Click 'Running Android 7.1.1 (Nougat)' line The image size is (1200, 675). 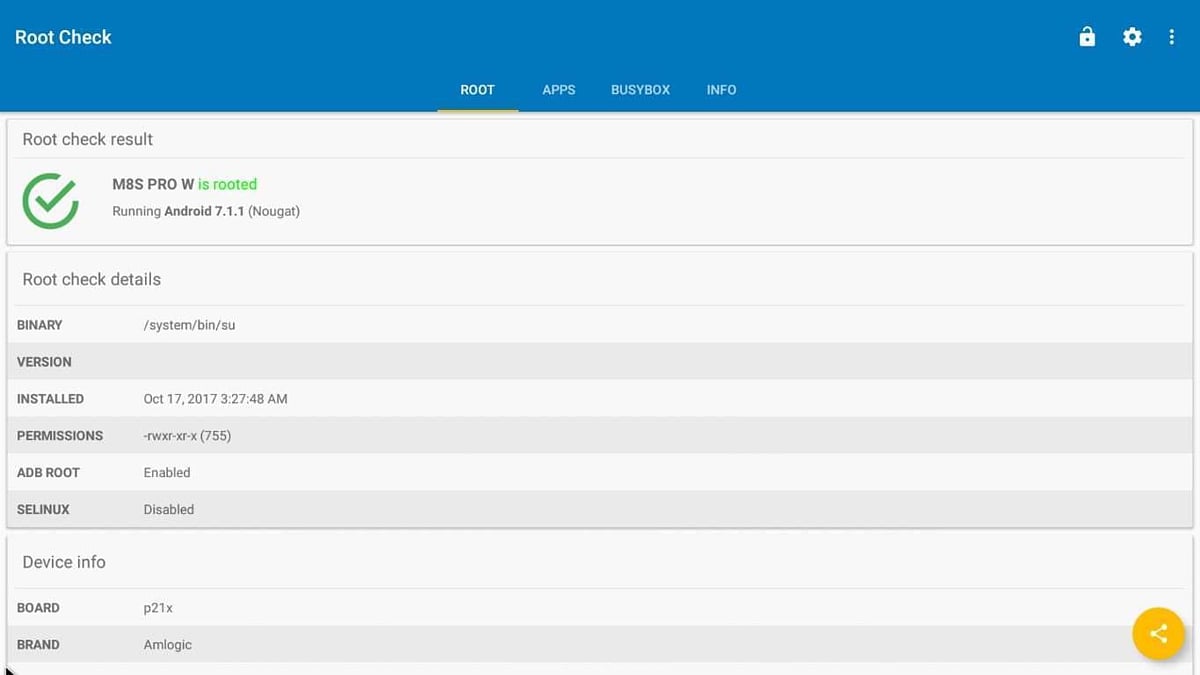tap(206, 211)
